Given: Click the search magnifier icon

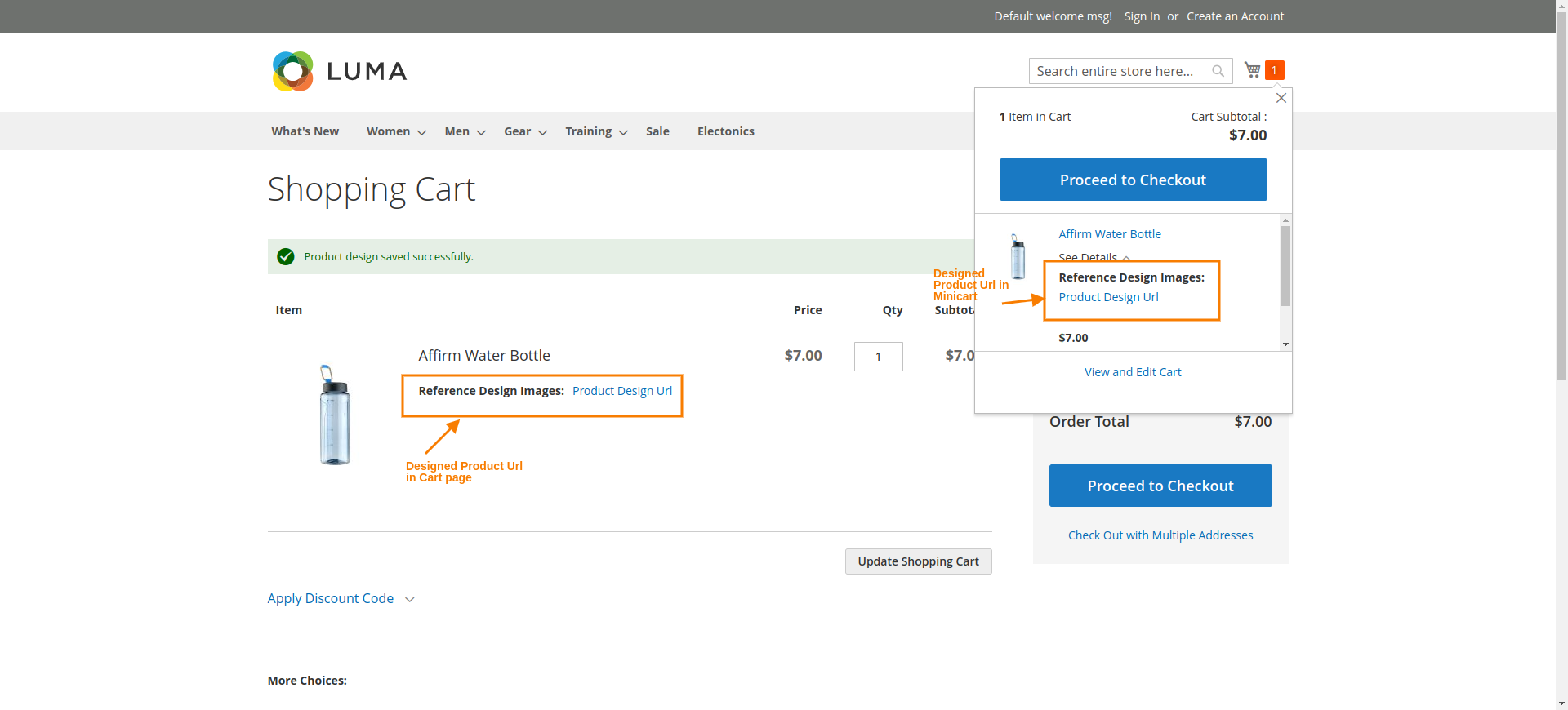Looking at the screenshot, I should click(x=1218, y=71).
